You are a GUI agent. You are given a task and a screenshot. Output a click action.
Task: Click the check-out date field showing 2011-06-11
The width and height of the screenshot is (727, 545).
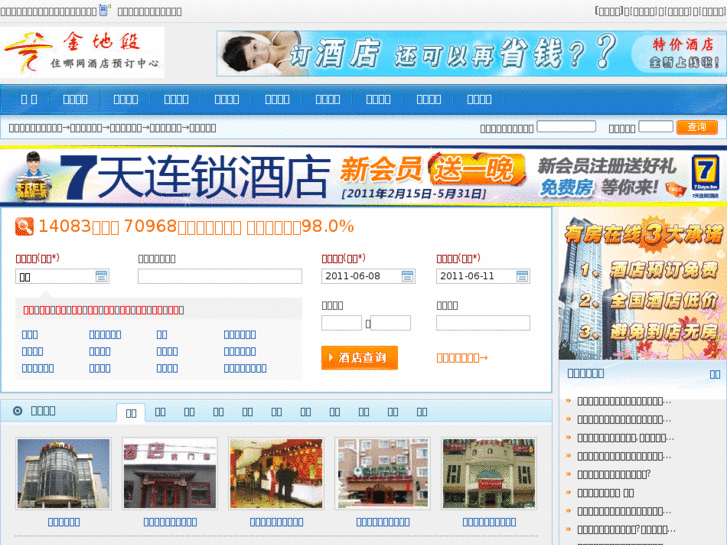point(483,276)
